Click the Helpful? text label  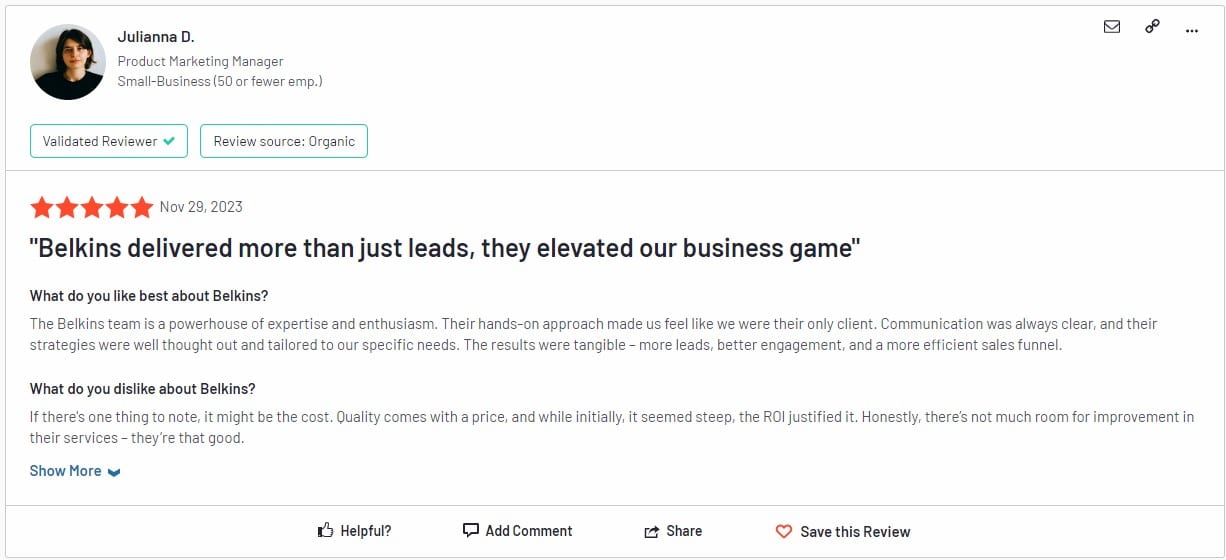pos(366,531)
